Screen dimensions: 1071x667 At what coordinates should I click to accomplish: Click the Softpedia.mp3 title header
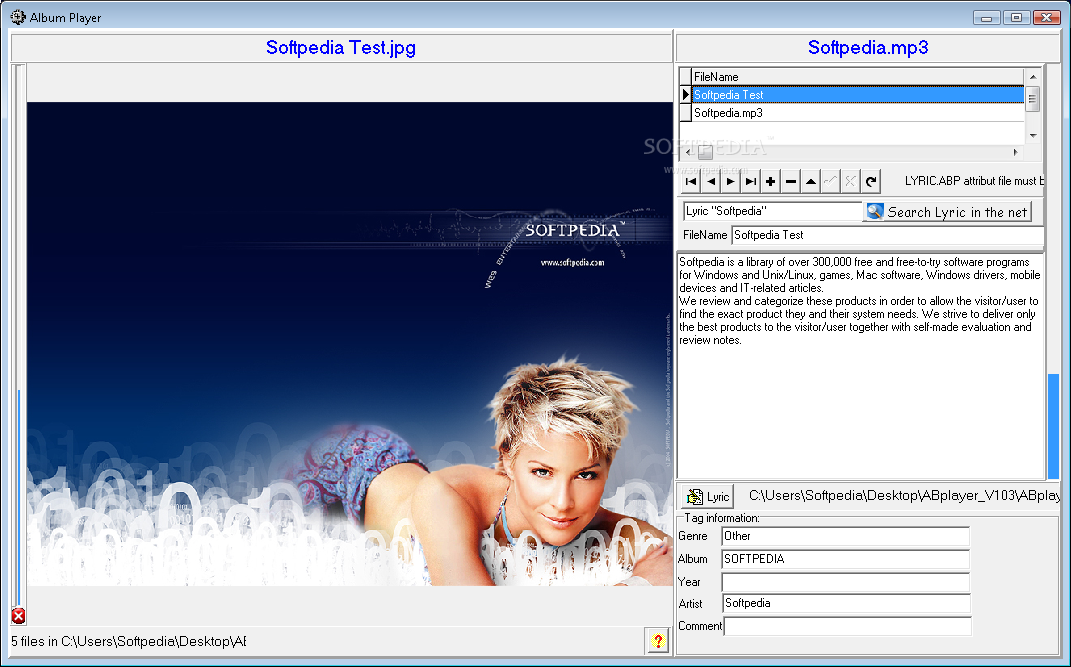[867, 47]
